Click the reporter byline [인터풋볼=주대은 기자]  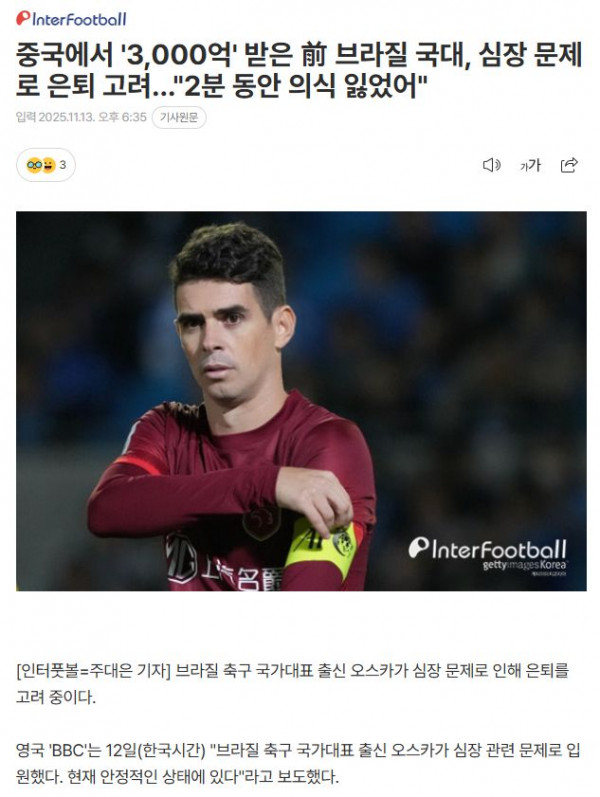point(93,671)
